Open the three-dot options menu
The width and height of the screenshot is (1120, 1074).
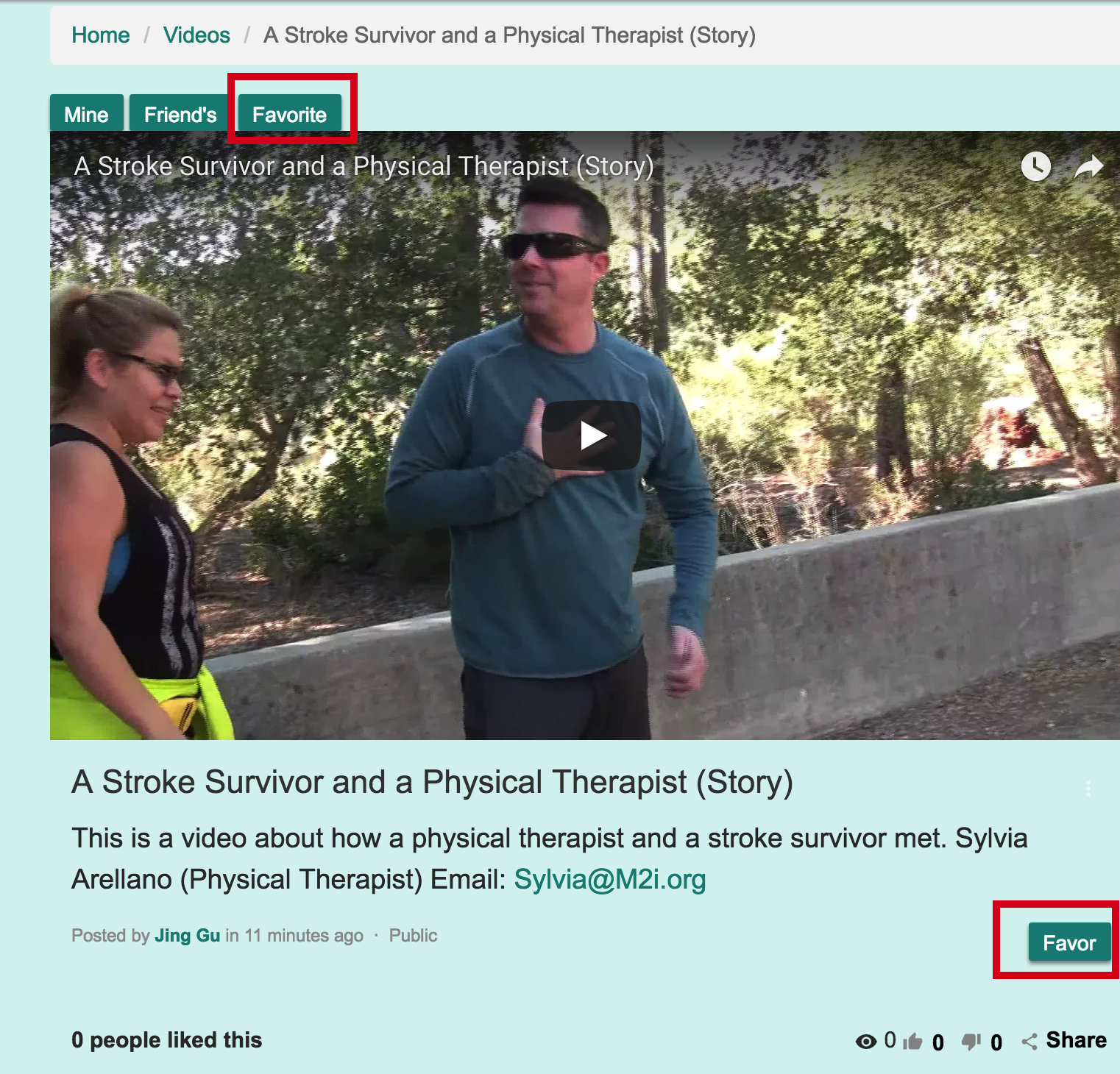(x=1088, y=788)
